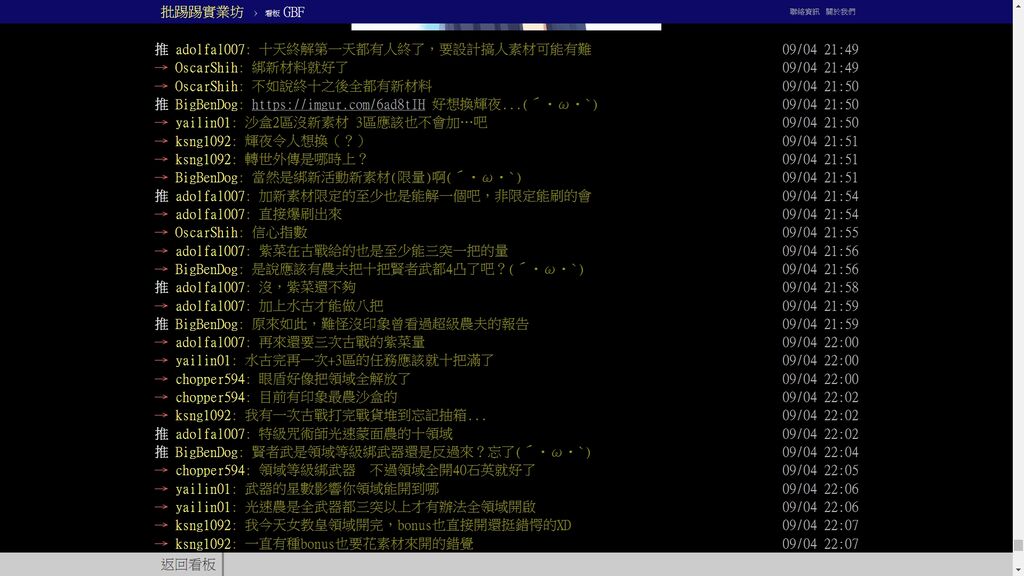Click comment '眼盾好像把領域全解放了'
The height and width of the screenshot is (576, 1024).
[x=335, y=379]
